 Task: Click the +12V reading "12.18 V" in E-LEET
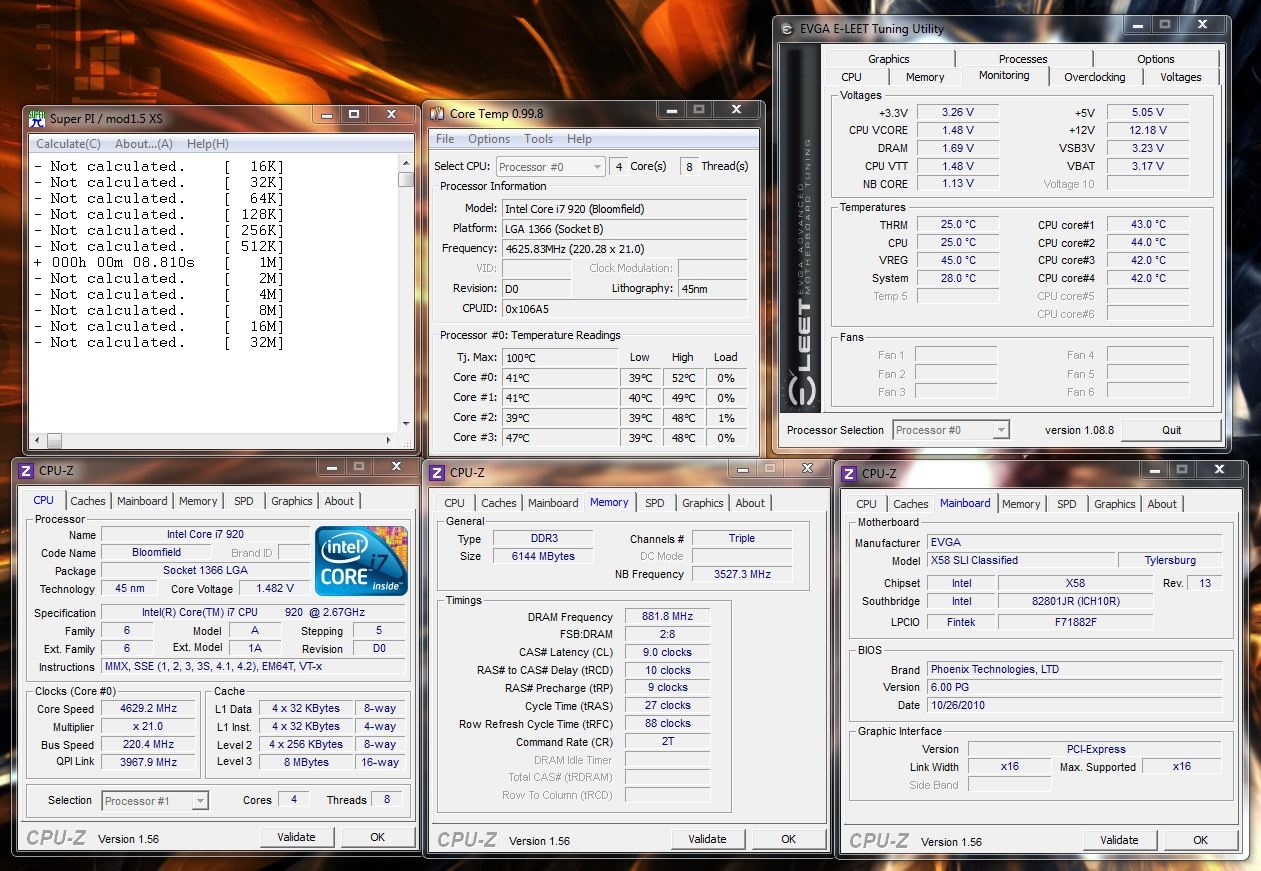1148,130
